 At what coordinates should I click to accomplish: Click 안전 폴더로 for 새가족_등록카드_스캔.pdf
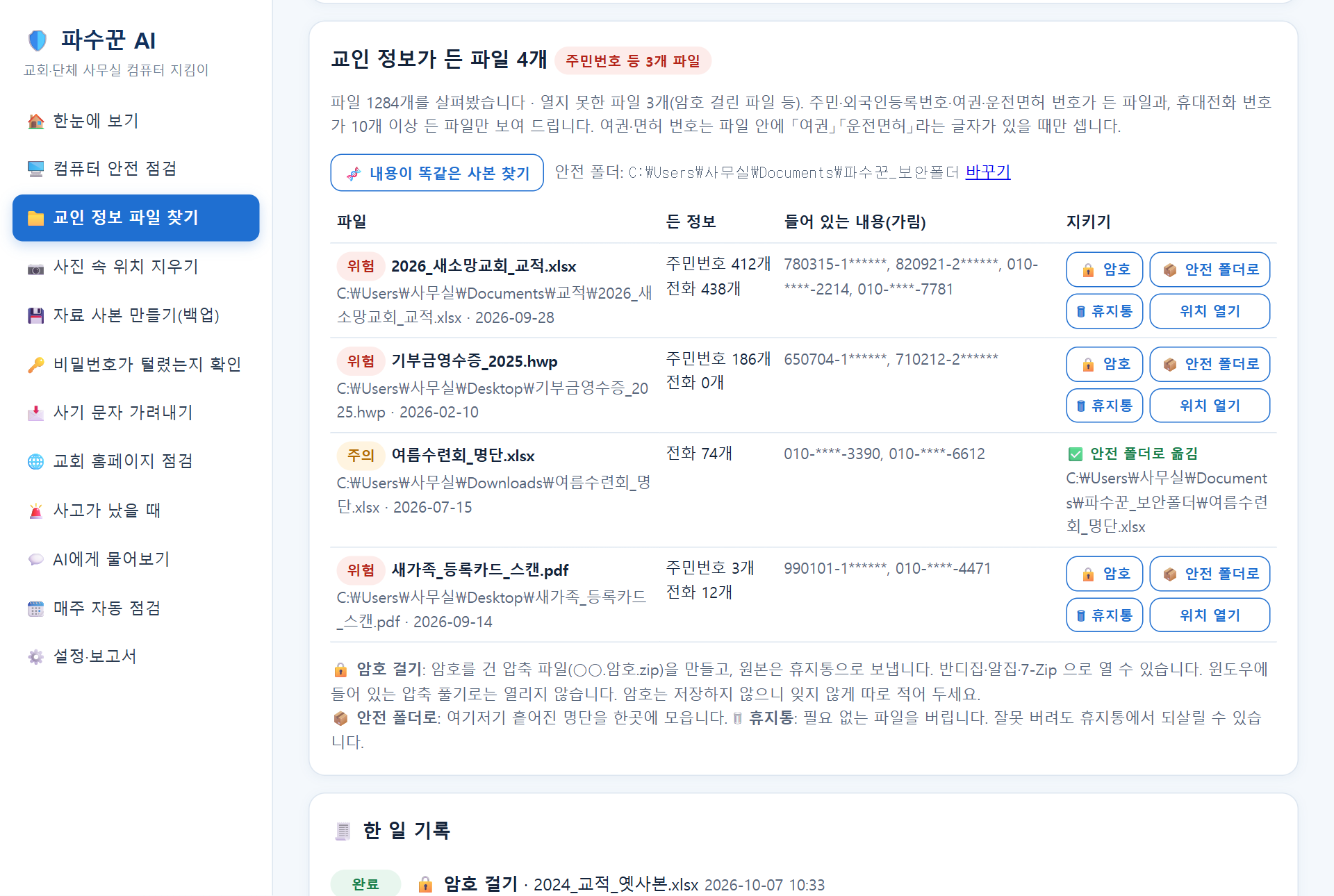coord(1210,574)
